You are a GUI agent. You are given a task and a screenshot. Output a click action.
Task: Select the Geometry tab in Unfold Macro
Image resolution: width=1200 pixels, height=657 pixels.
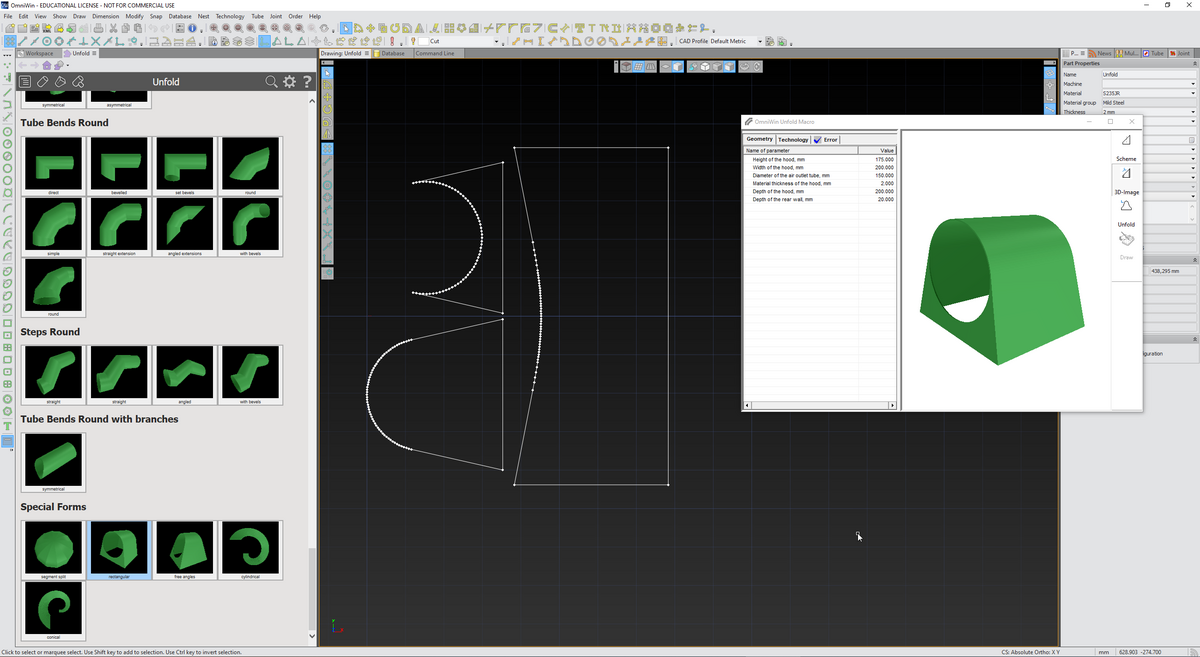coord(760,139)
